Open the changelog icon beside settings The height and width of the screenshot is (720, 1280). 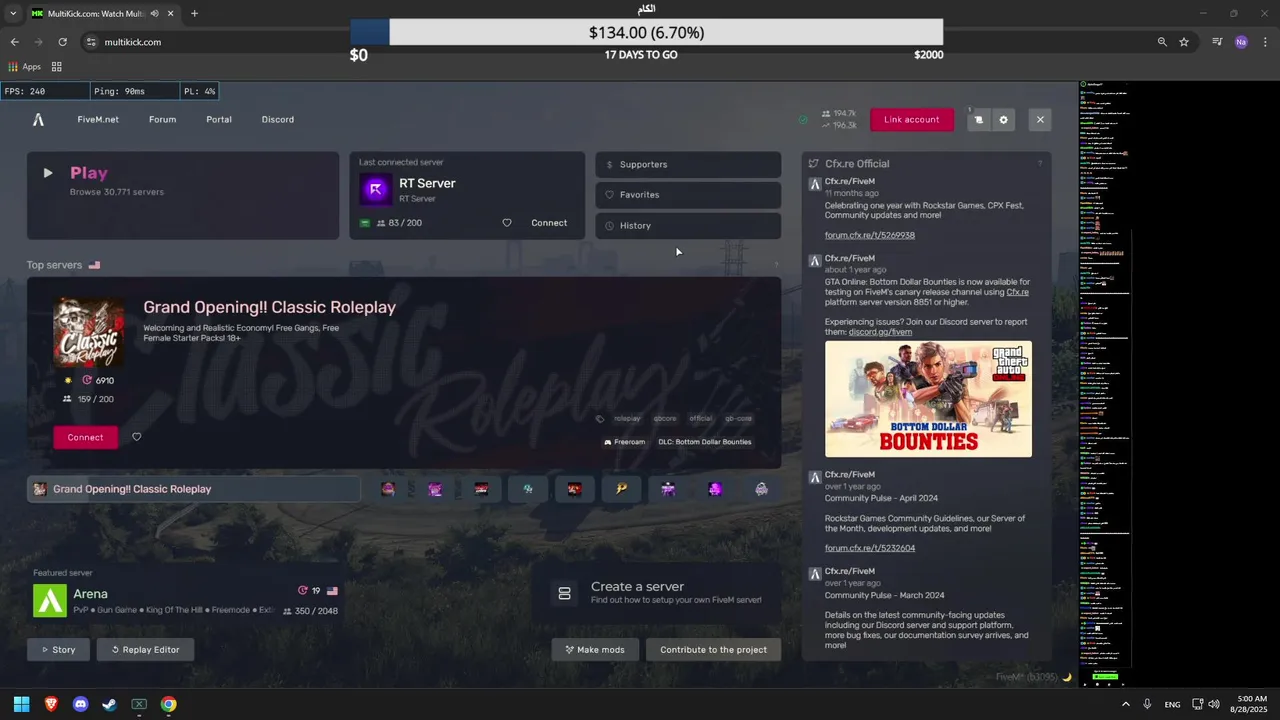(978, 120)
